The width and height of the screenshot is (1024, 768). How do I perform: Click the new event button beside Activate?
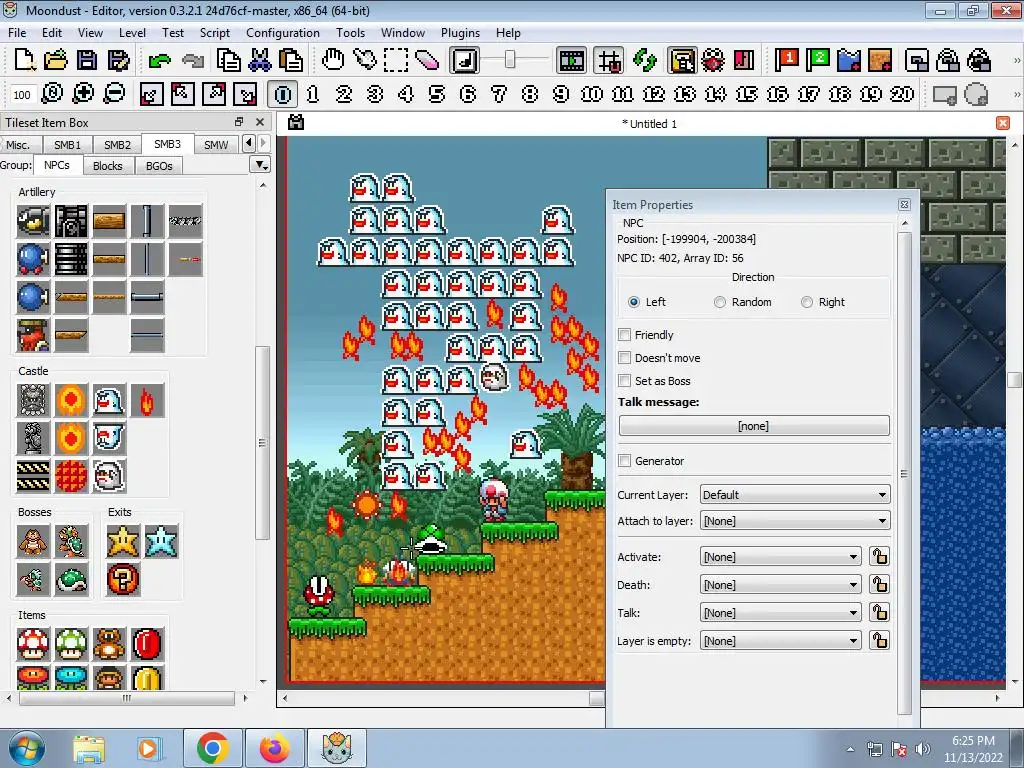[x=879, y=556]
